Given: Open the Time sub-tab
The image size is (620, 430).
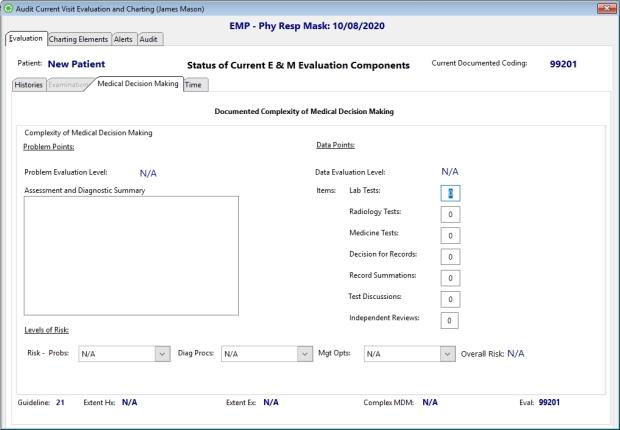Looking at the screenshot, I should [x=195, y=85].
